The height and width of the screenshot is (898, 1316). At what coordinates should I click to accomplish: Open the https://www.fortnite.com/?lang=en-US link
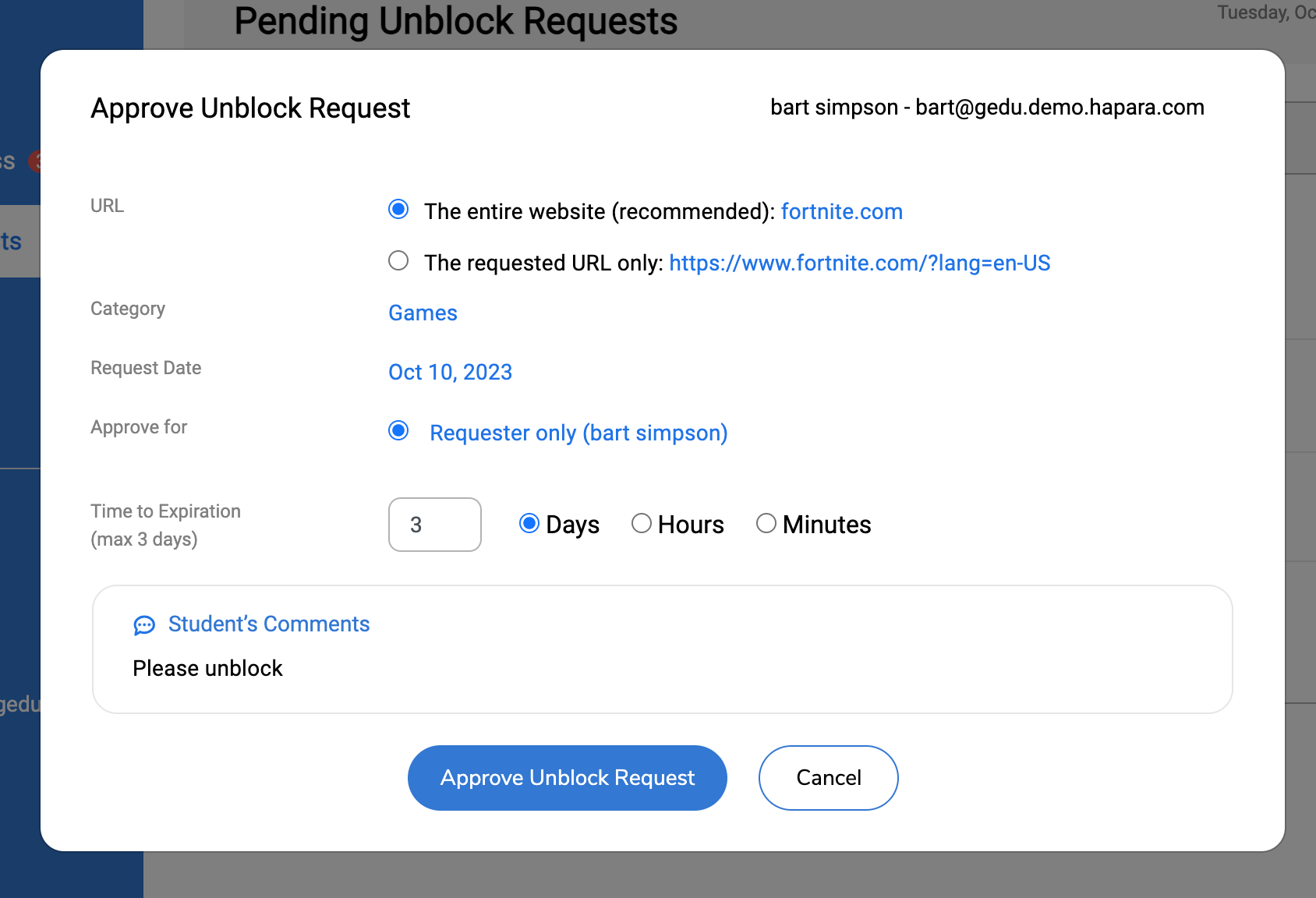(x=860, y=263)
